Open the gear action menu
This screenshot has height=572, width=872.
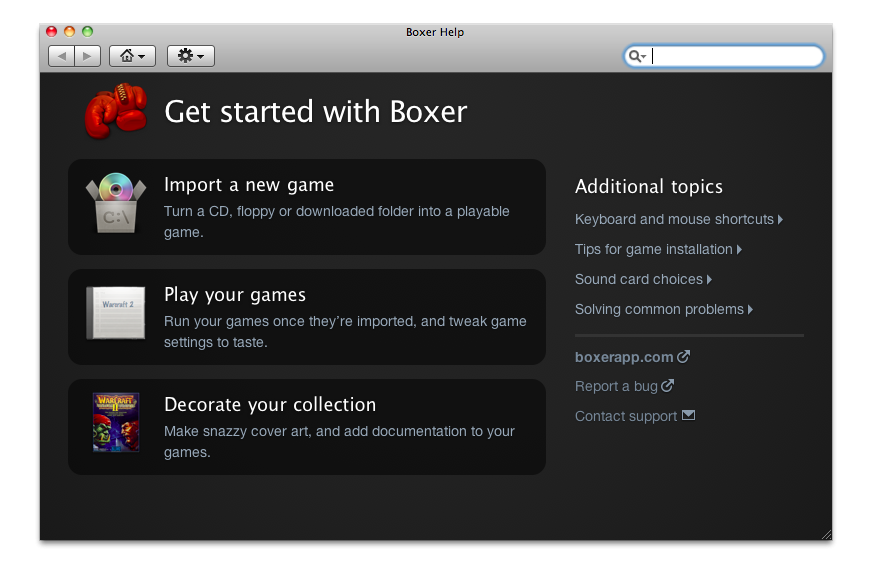pos(190,56)
